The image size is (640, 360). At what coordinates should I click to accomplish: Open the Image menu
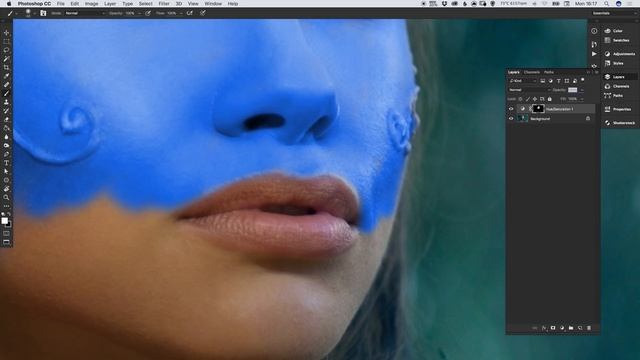91,4
